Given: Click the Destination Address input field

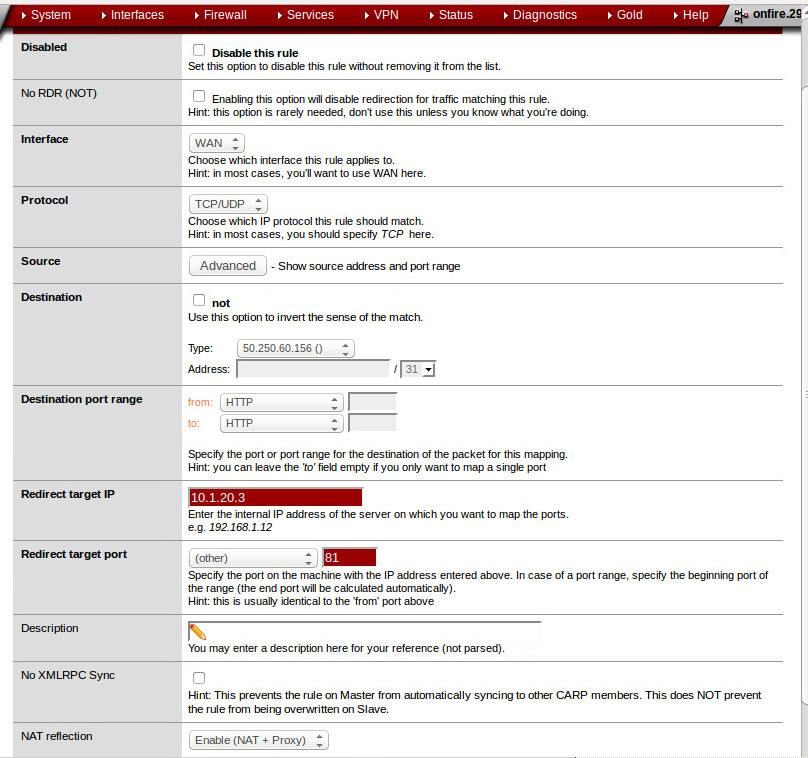Looking at the screenshot, I should coord(313,369).
